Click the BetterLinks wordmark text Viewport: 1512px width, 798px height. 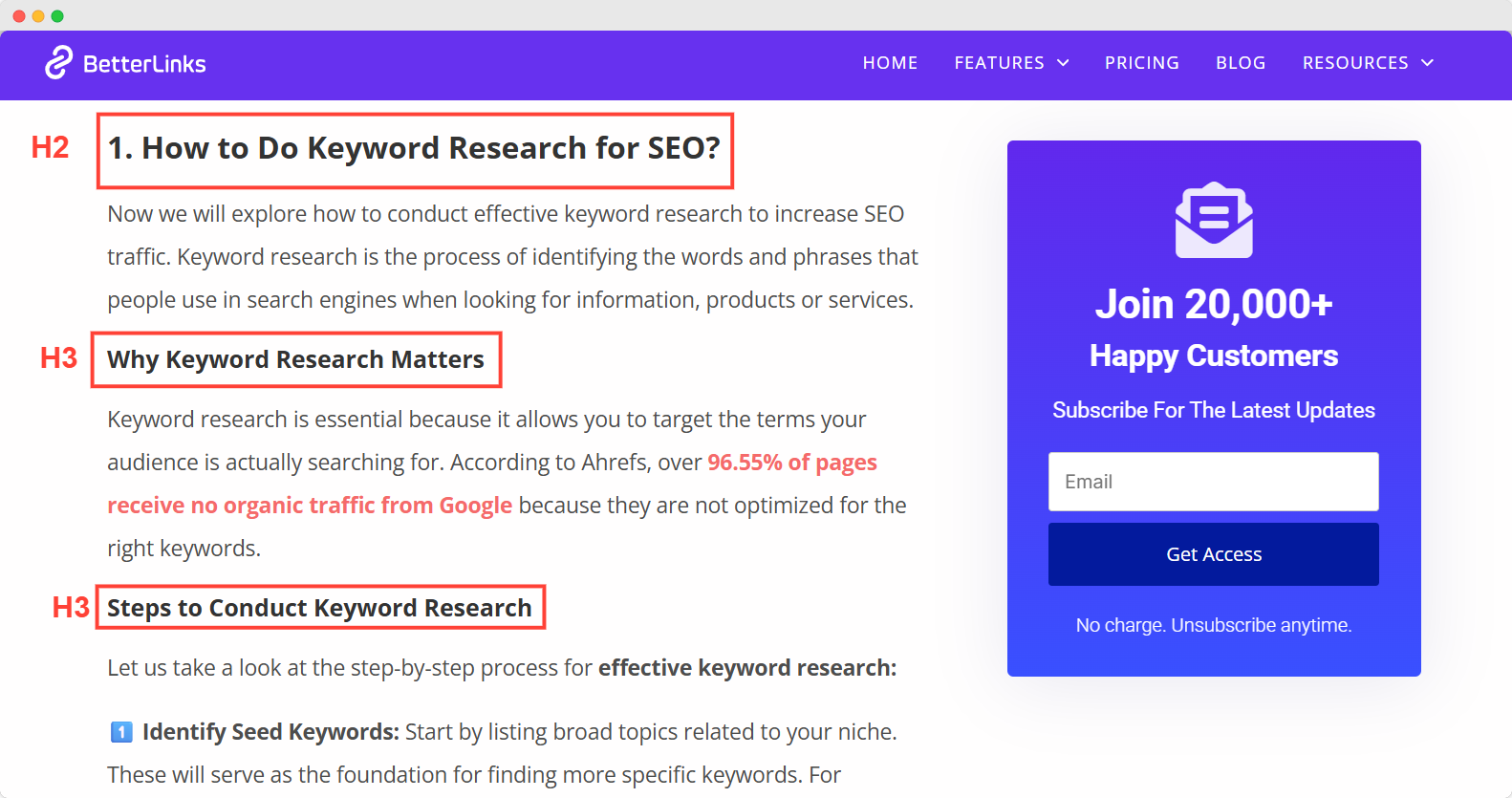[x=144, y=64]
